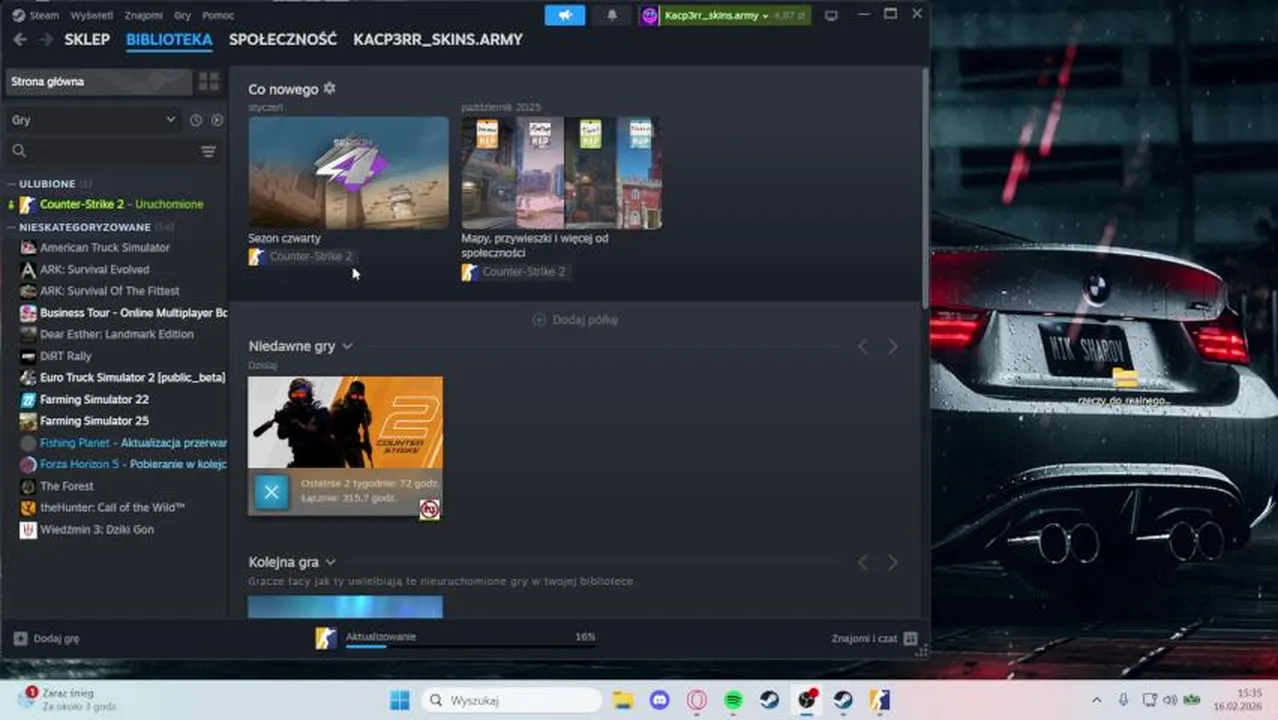Open the rzeczy_do_realnego folder on the desktop
The image size is (1278, 720).
(1124, 386)
